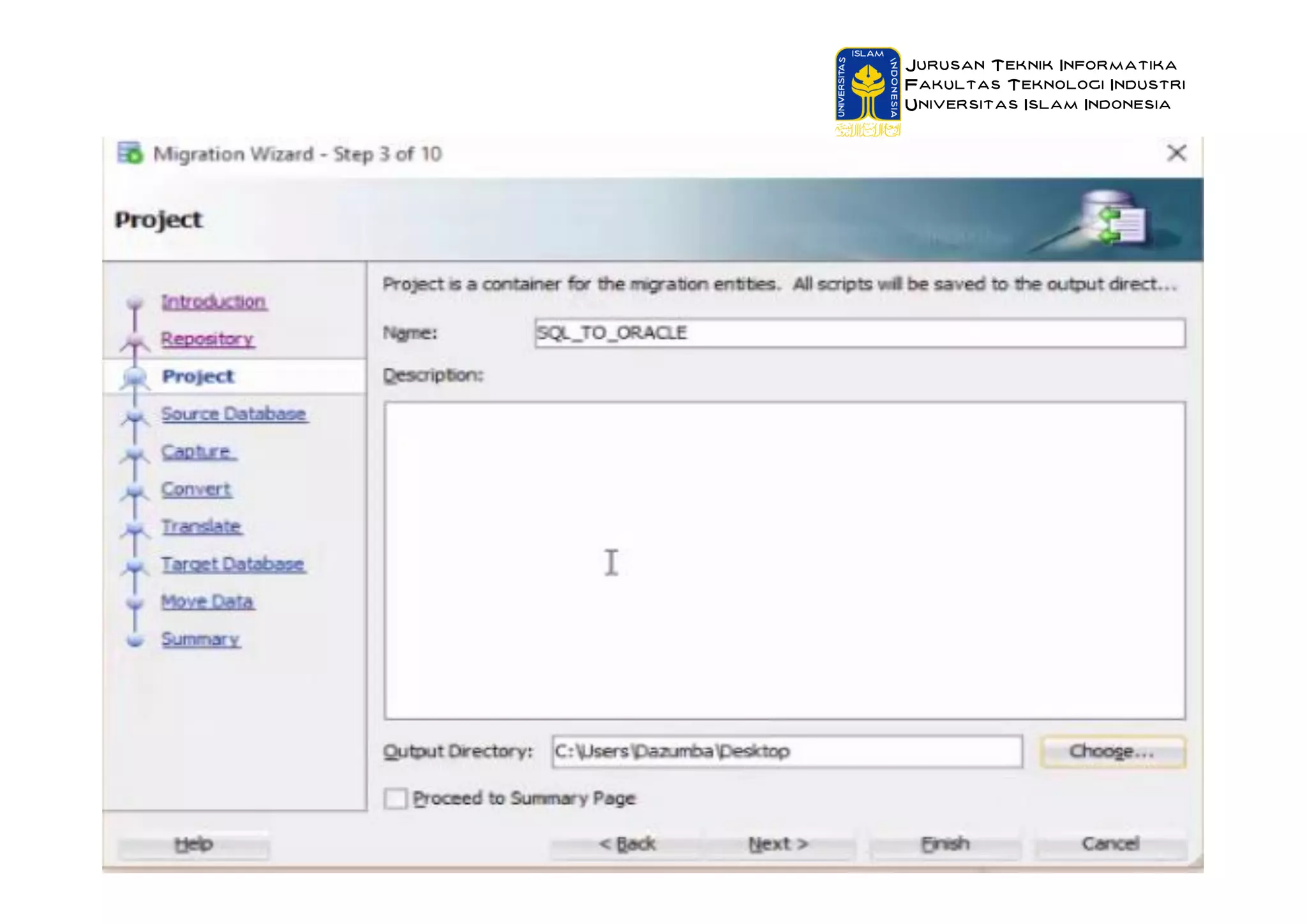Close the Migration Wizard dialog
1307x924 pixels.
tap(1176, 153)
